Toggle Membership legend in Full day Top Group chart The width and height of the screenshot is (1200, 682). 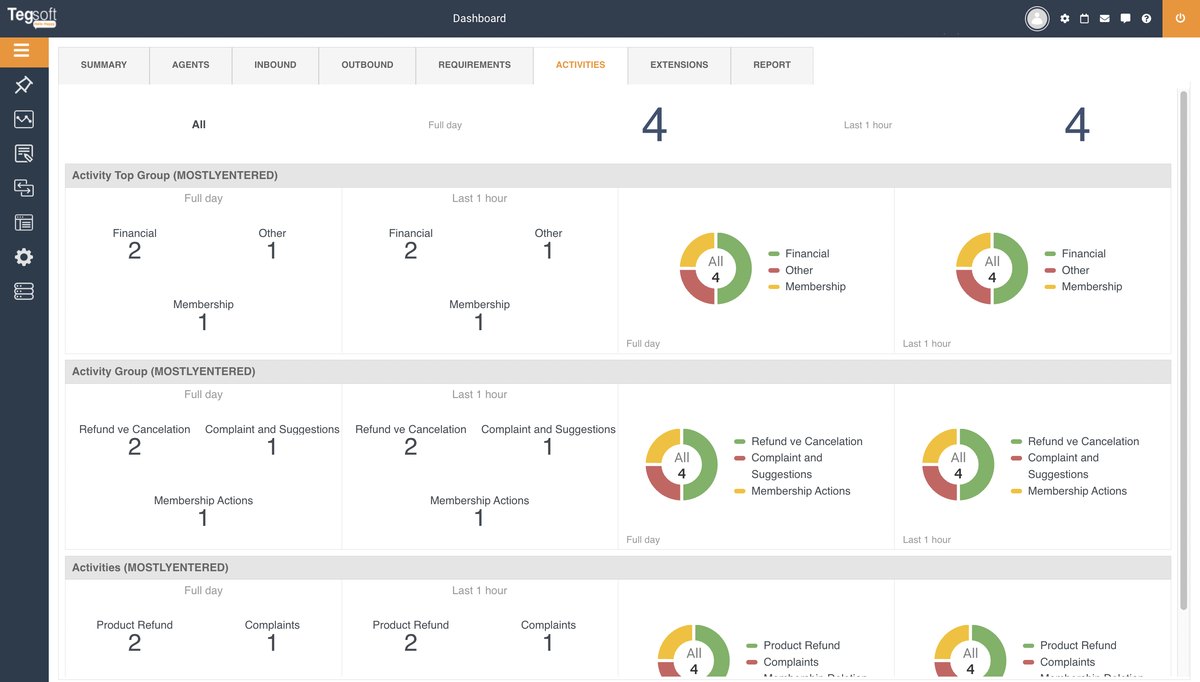(x=807, y=287)
